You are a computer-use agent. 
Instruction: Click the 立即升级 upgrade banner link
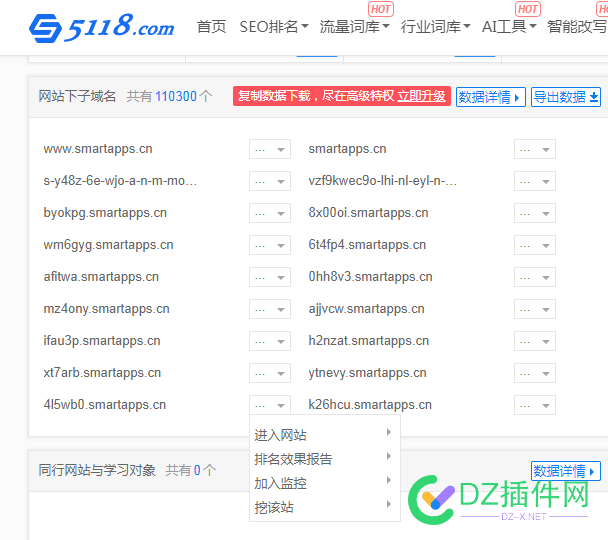[421, 96]
